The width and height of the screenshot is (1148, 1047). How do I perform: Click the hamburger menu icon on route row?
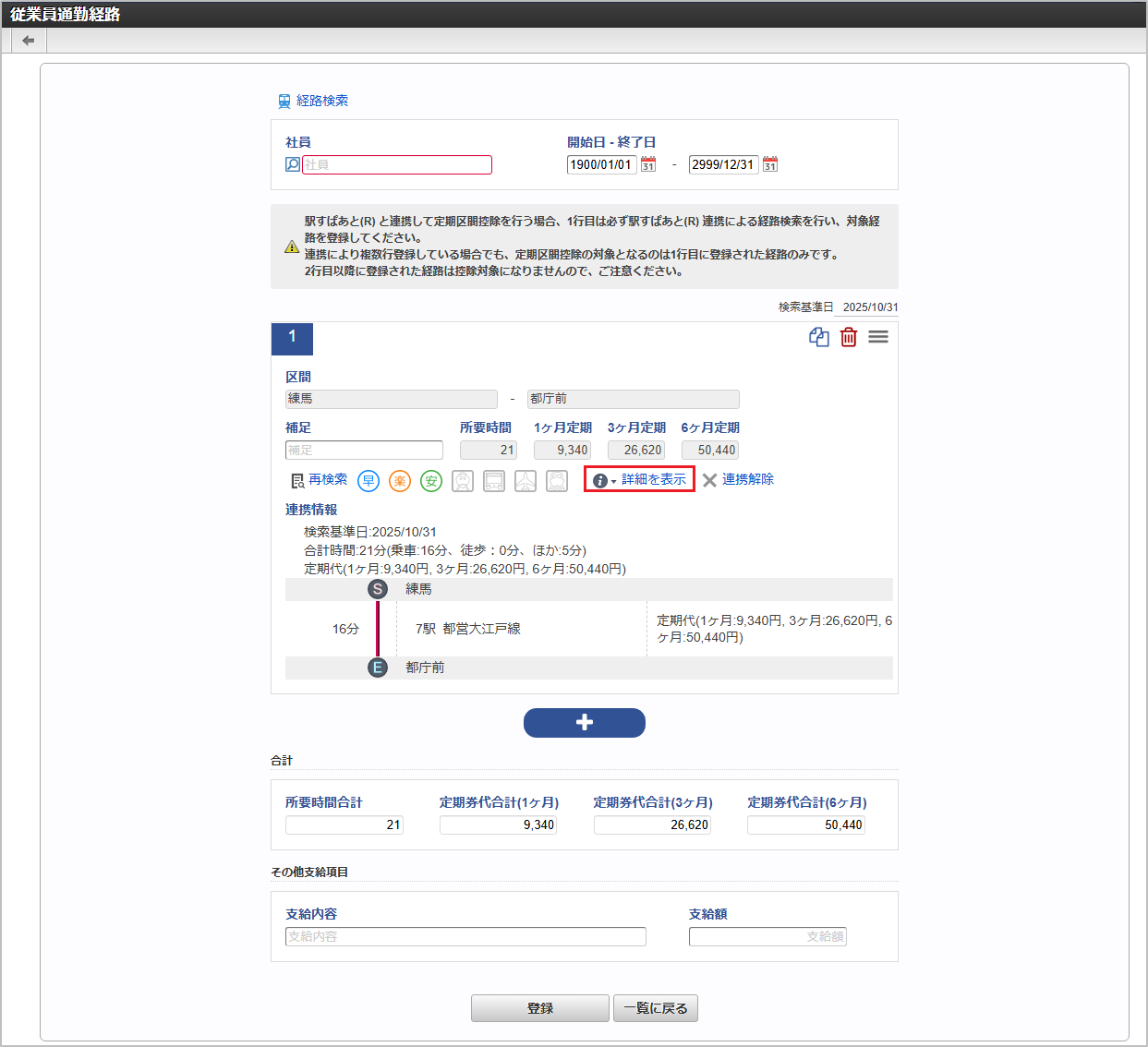pyautogui.click(x=877, y=337)
